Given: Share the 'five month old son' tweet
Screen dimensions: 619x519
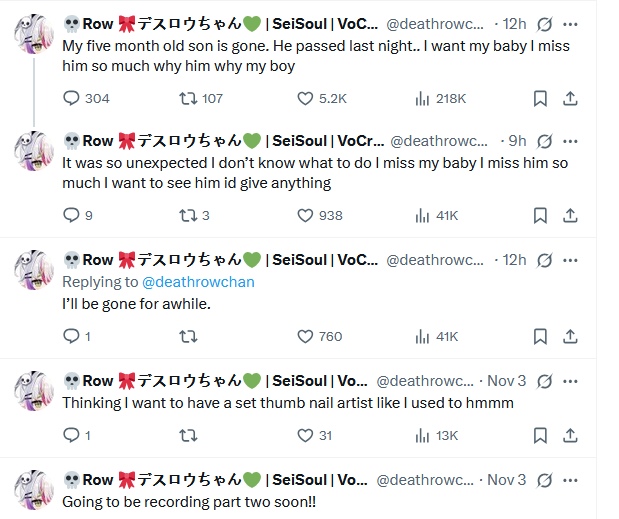Looking at the screenshot, I should click(571, 98).
